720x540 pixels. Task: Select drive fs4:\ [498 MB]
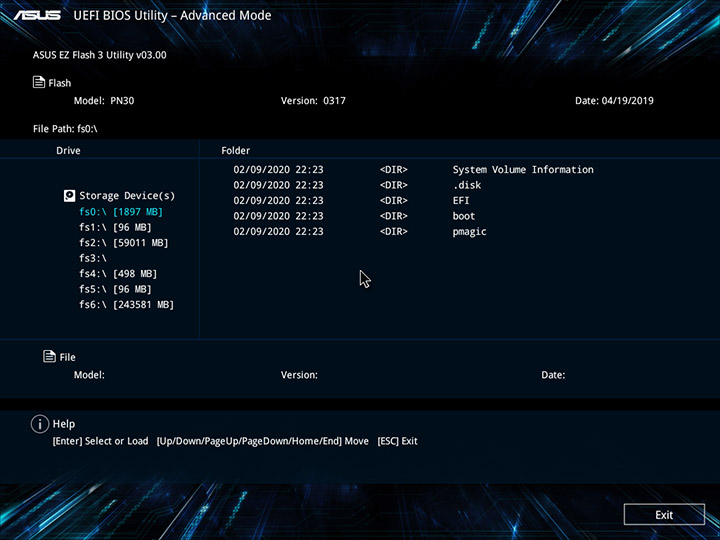118,274
